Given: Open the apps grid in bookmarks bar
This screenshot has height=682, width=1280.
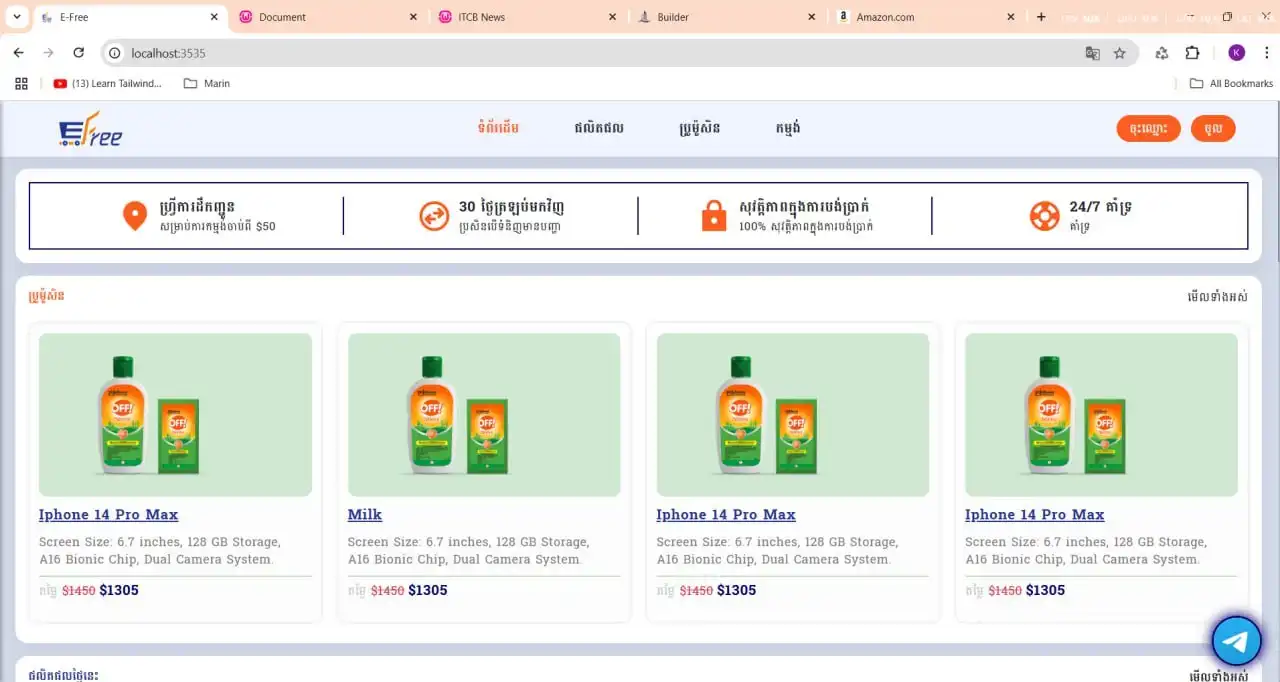Looking at the screenshot, I should (x=21, y=84).
